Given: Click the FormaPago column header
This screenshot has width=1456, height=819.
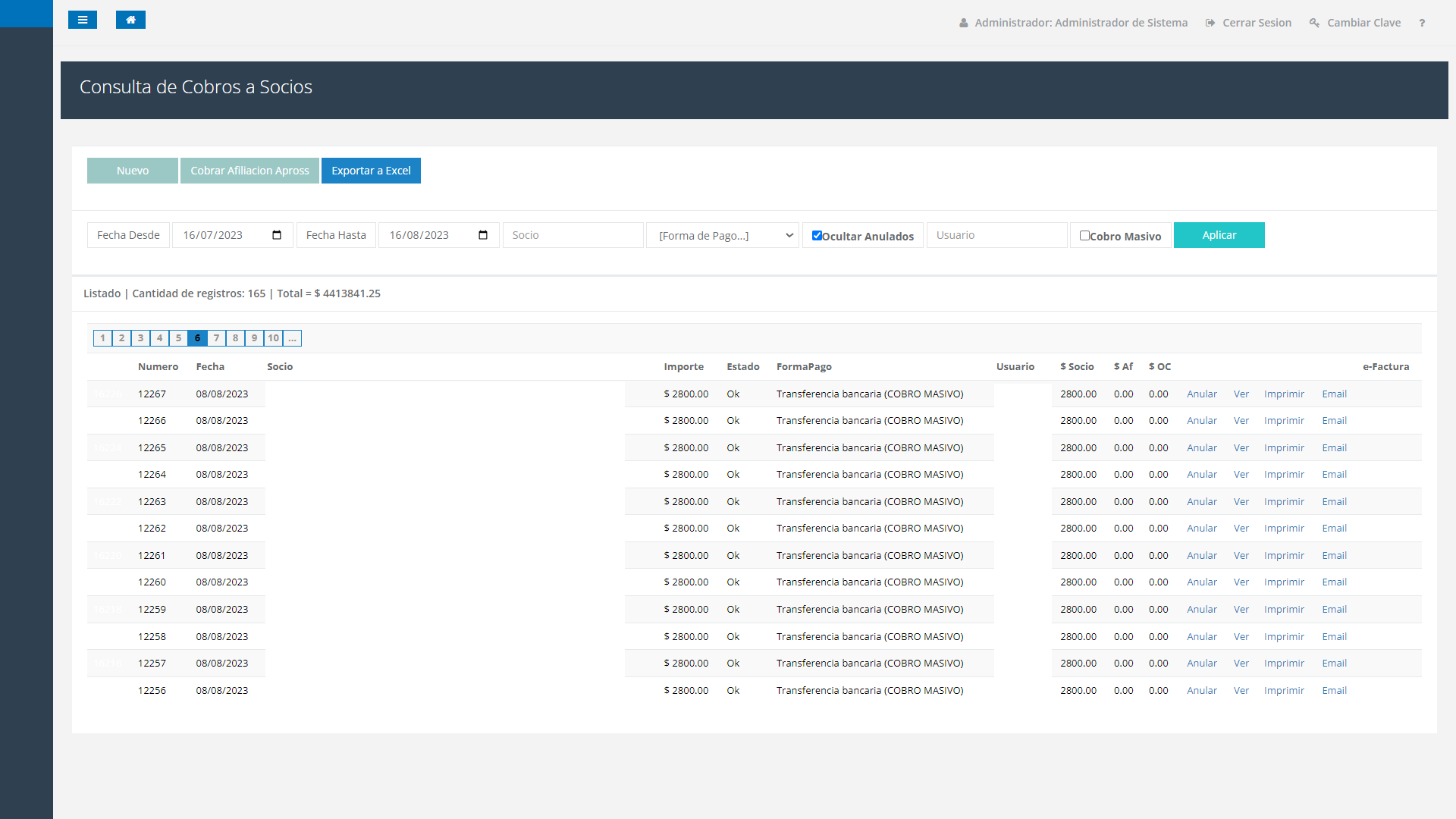Looking at the screenshot, I should click(x=804, y=366).
